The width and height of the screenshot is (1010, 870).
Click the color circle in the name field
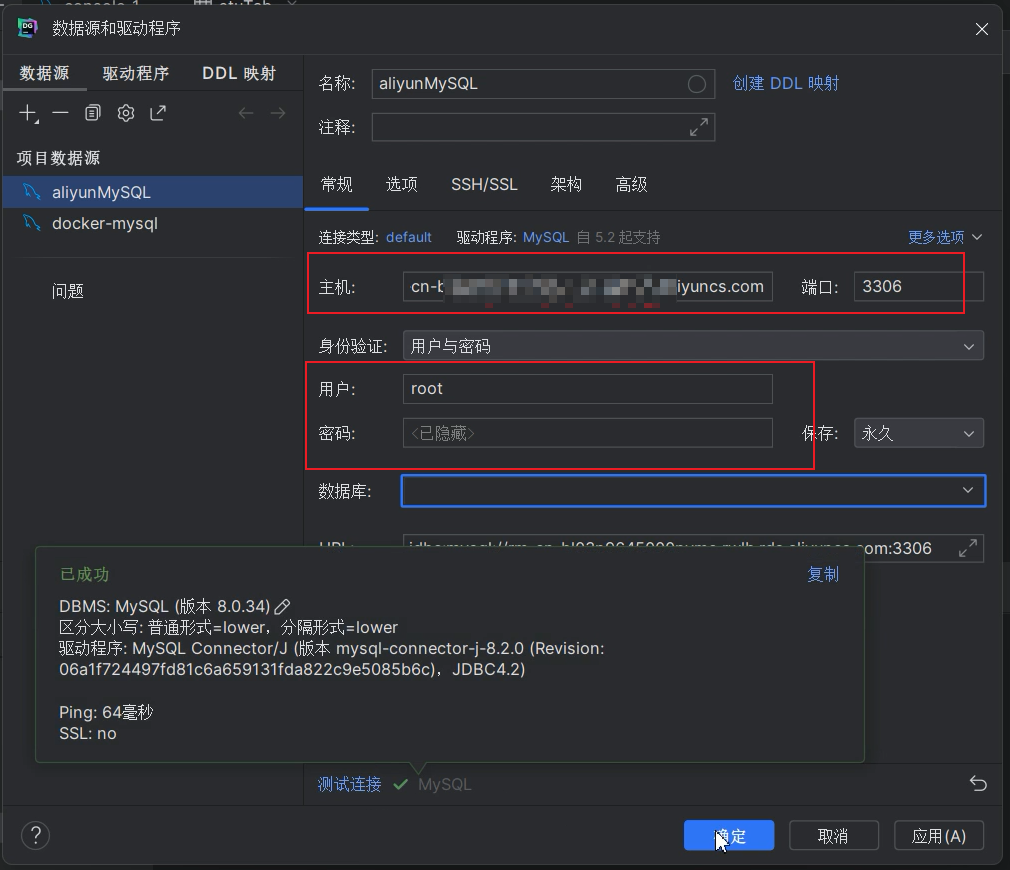pos(696,84)
